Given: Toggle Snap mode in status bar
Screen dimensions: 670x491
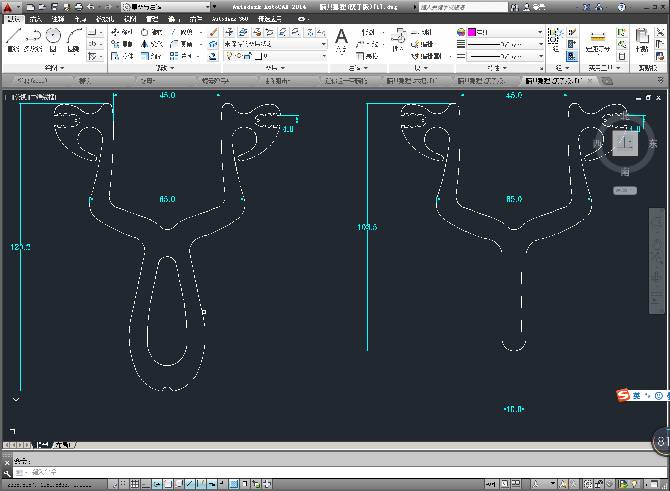Looking at the screenshot, I should pos(123,484).
